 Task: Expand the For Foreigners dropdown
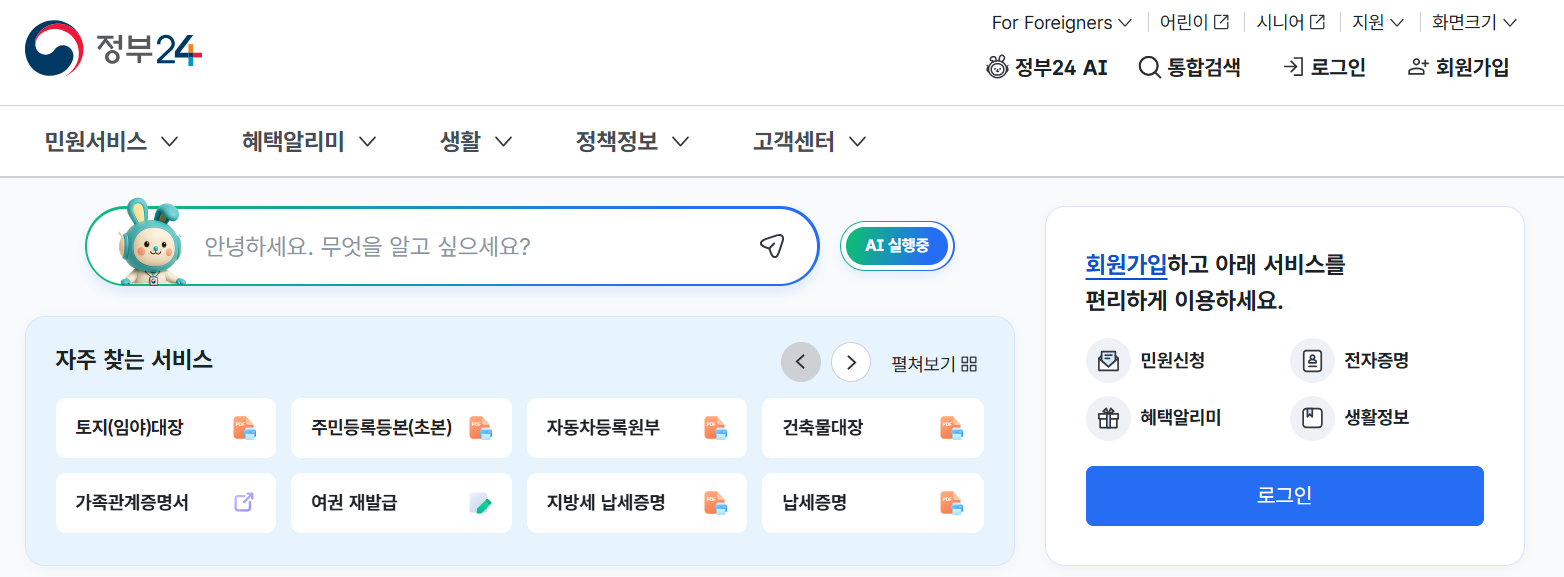pyautogui.click(x=1059, y=21)
